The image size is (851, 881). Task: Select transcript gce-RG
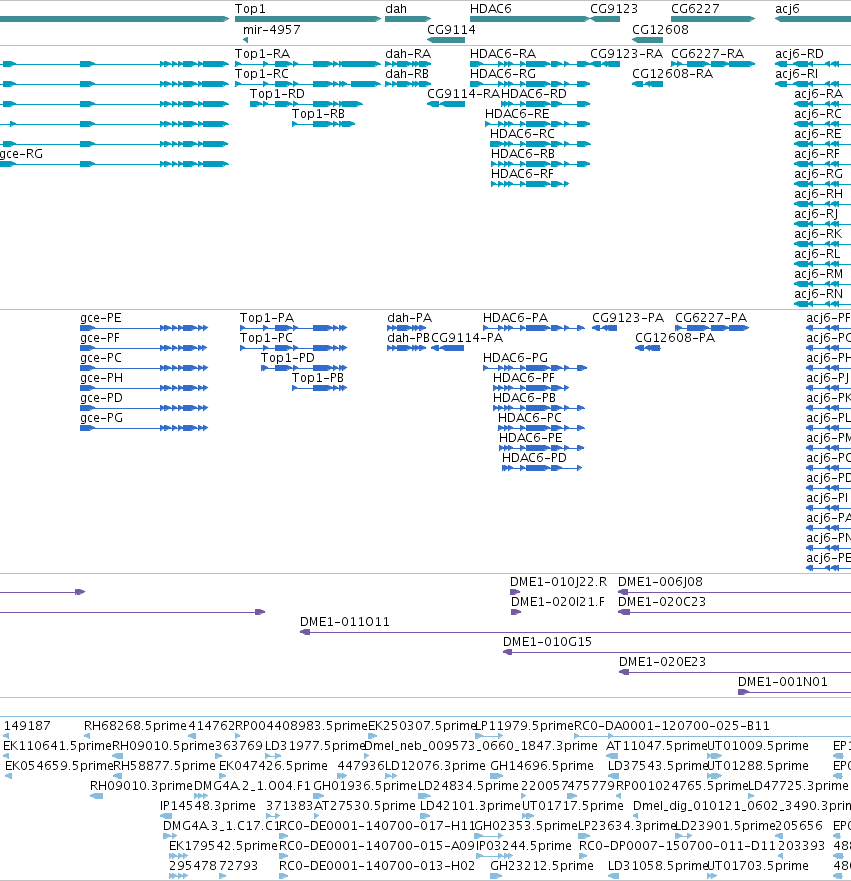[x=115, y=164]
